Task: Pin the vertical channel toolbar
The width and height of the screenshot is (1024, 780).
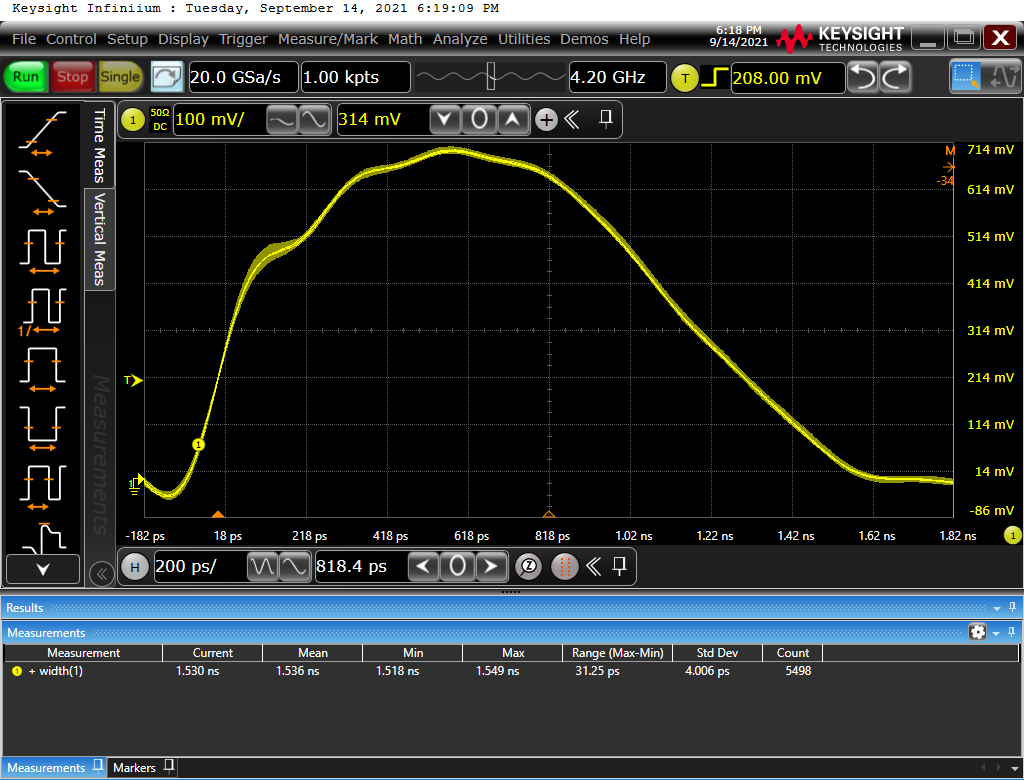Action: [606, 120]
